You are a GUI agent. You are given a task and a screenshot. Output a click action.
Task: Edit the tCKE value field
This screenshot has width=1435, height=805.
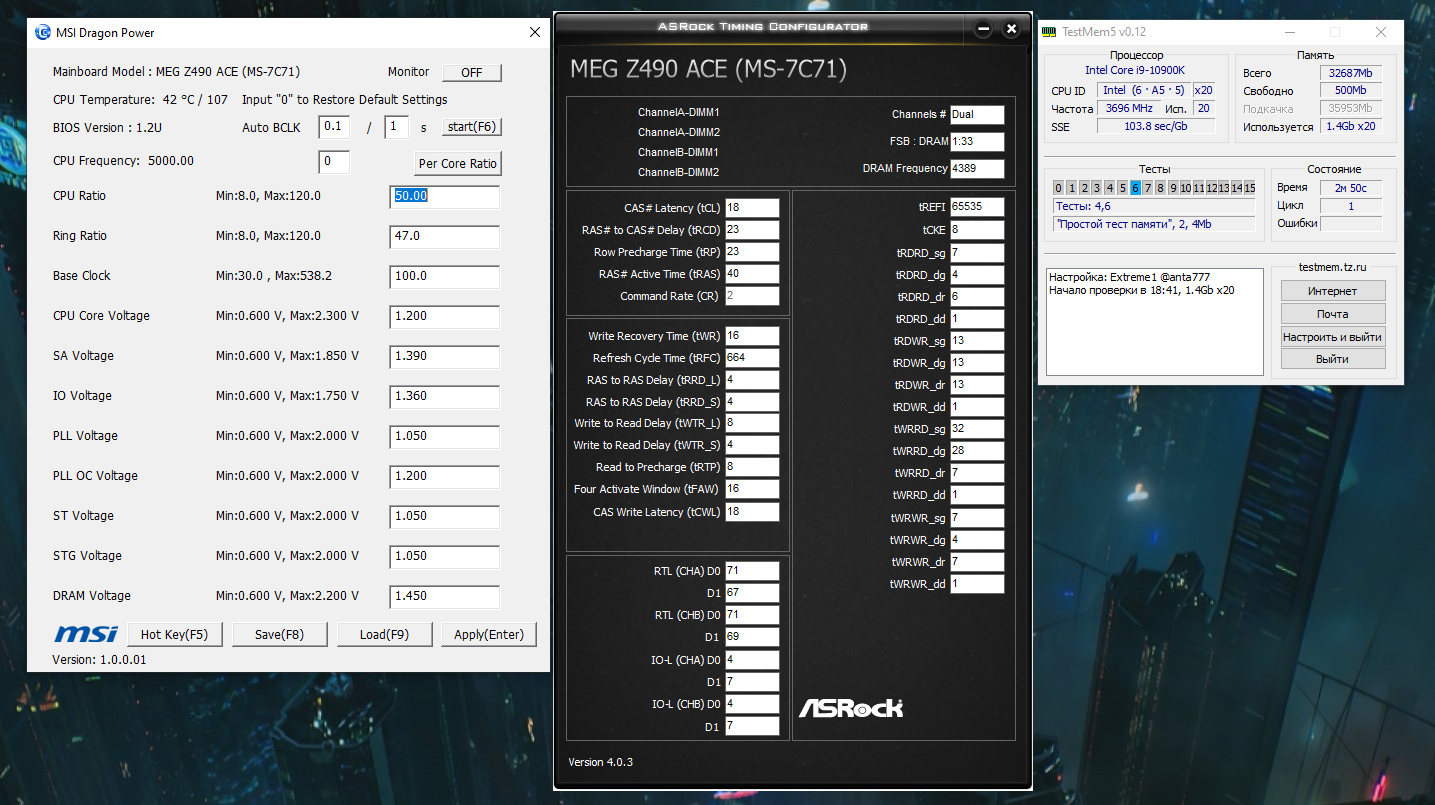pos(977,230)
